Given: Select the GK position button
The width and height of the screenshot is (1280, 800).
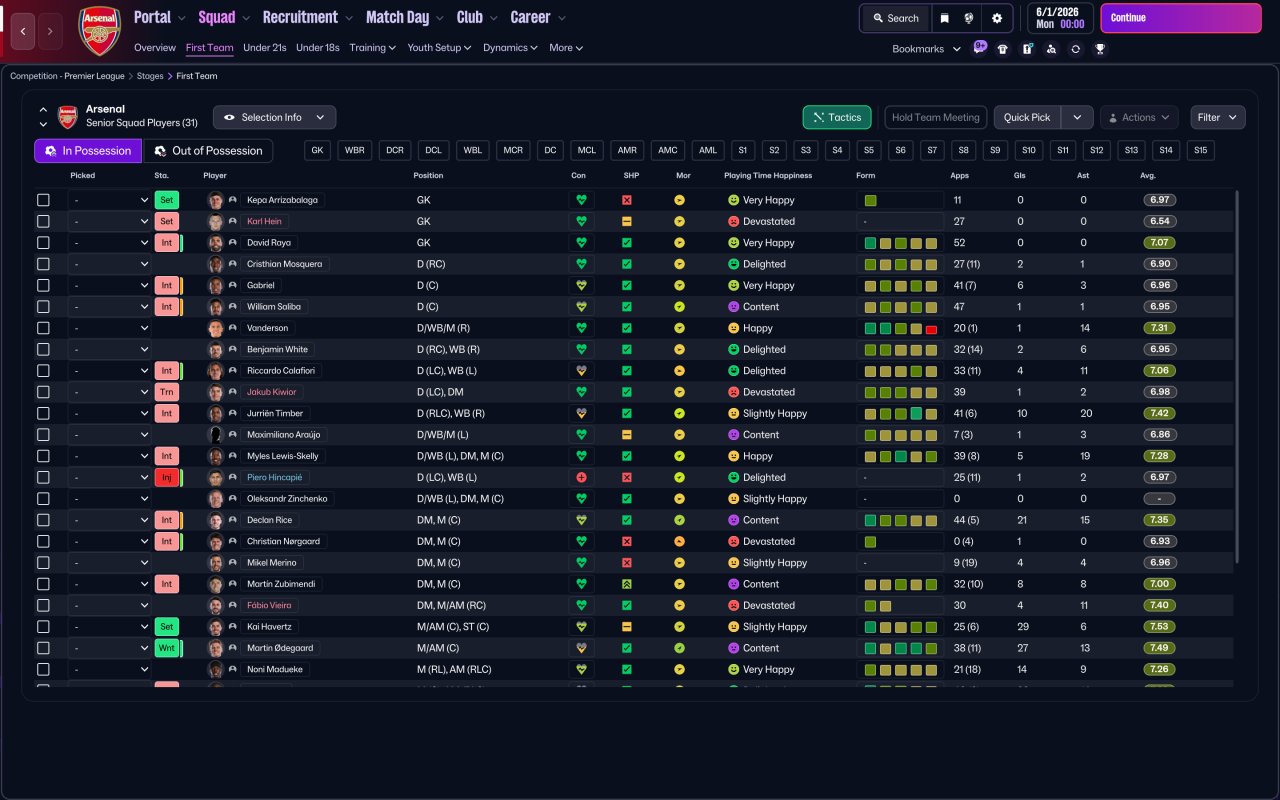Looking at the screenshot, I should tap(318, 151).
